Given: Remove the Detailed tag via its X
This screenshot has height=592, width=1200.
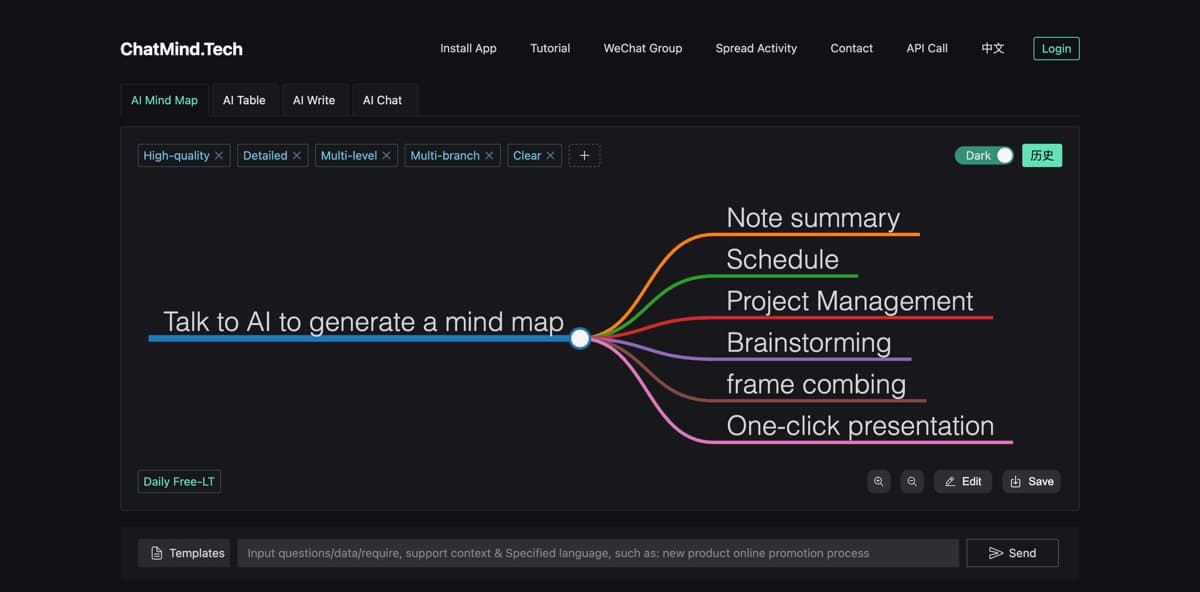Looking at the screenshot, I should click(x=297, y=156).
